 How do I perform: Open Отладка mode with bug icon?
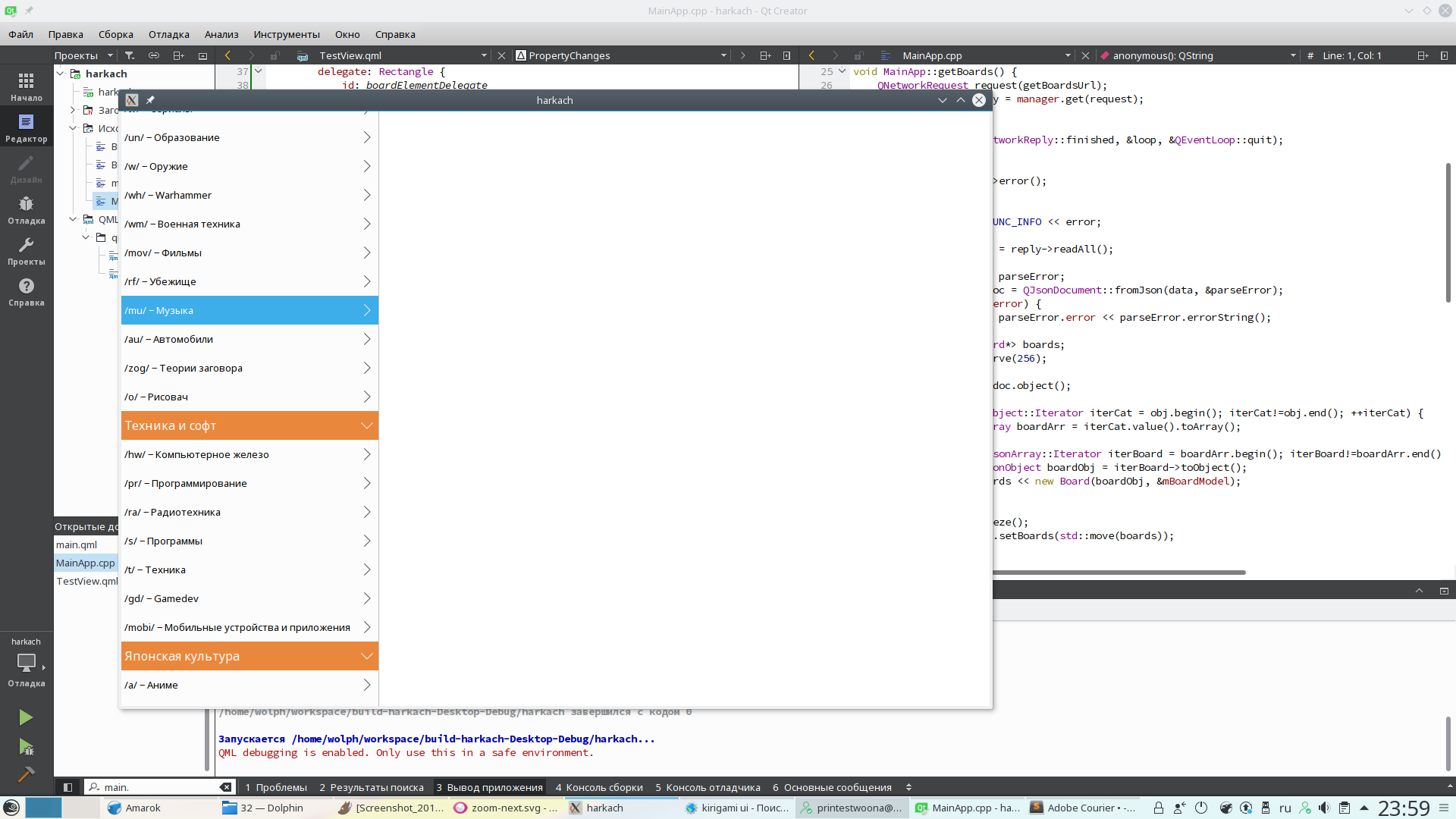coord(27,209)
